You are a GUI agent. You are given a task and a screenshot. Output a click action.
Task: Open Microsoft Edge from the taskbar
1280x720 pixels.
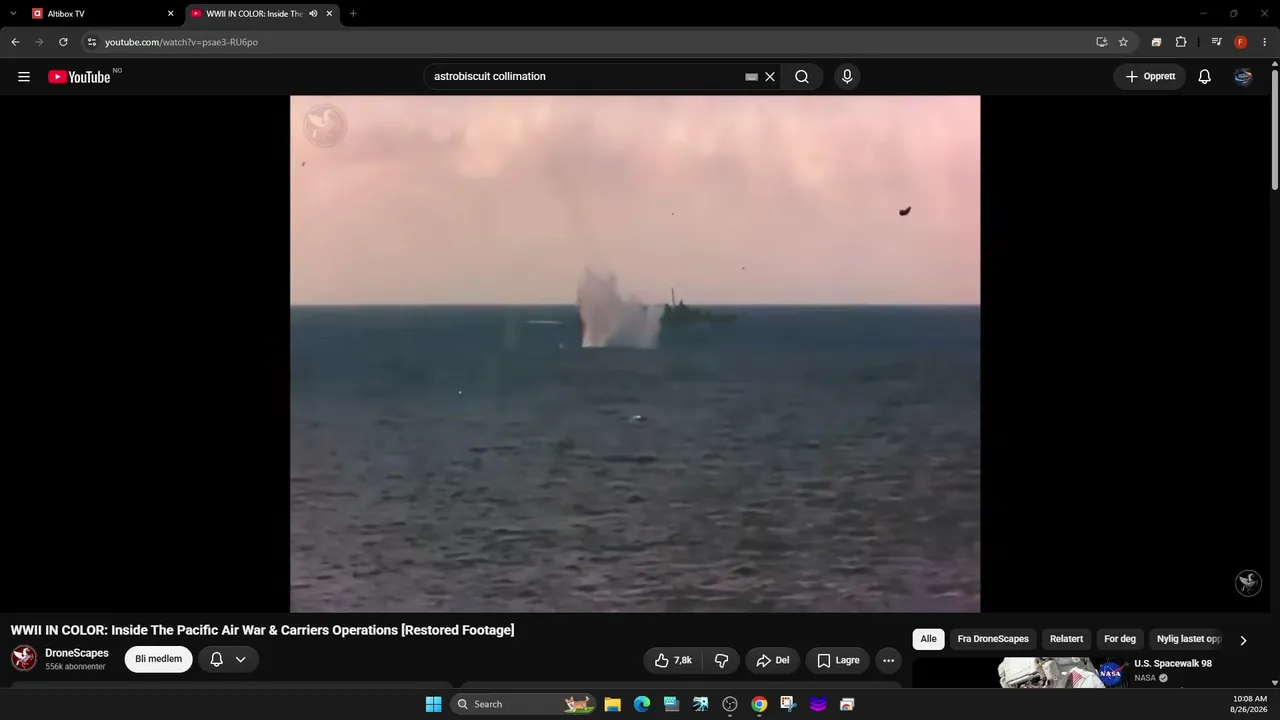point(642,704)
